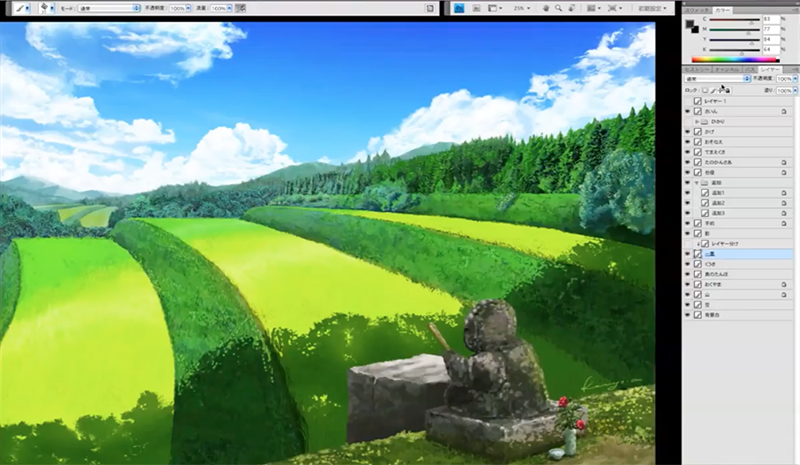Image resolution: width=800 pixels, height=465 pixels.
Task: Switch to the パス (Paths) tab
Action: click(749, 69)
